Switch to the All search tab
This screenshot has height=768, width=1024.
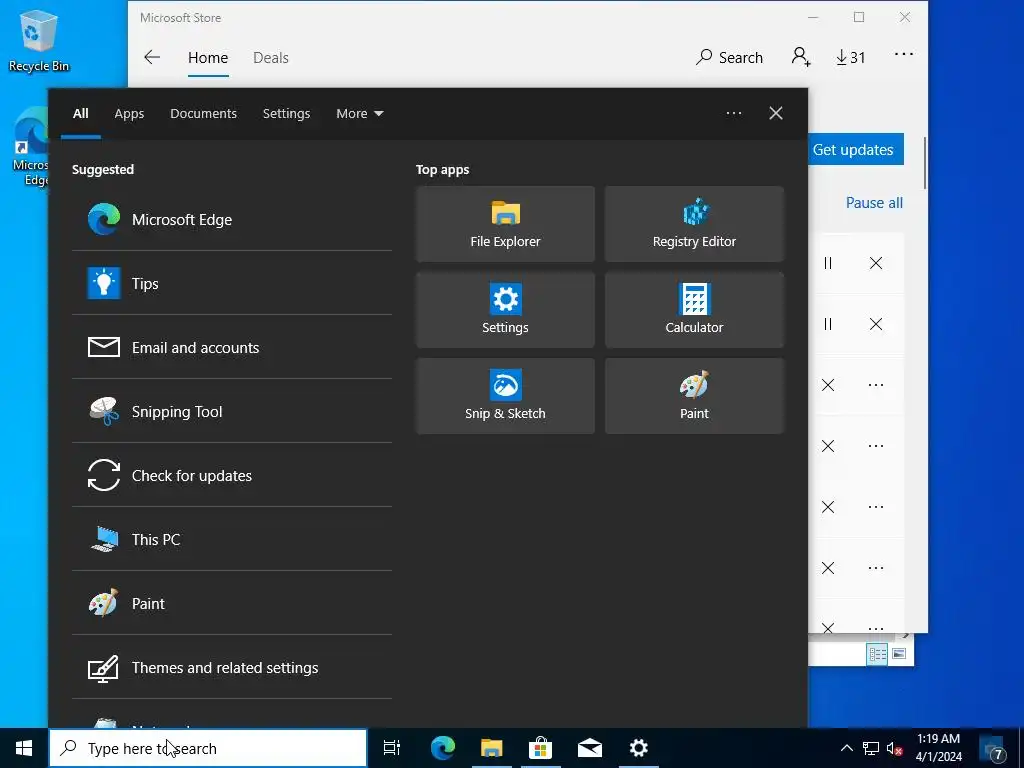point(81,114)
